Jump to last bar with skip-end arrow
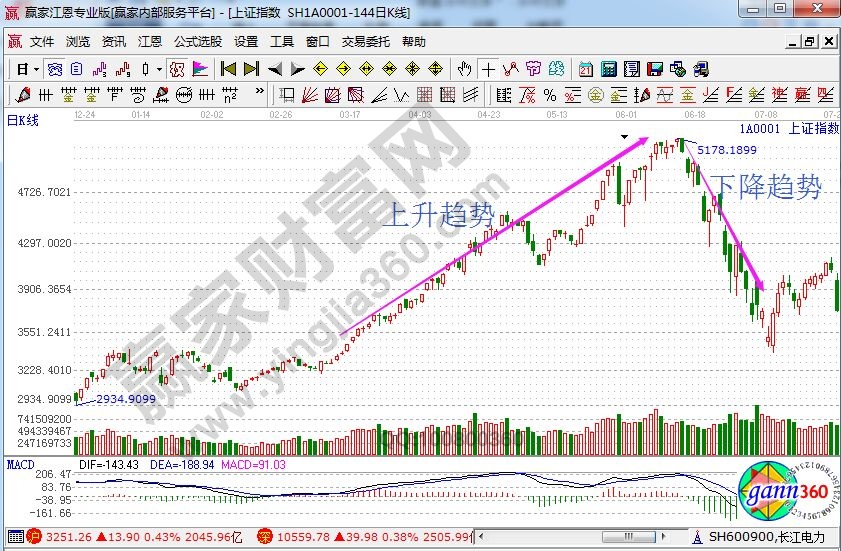The width and height of the screenshot is (841, 551). (x=251, y=69)
